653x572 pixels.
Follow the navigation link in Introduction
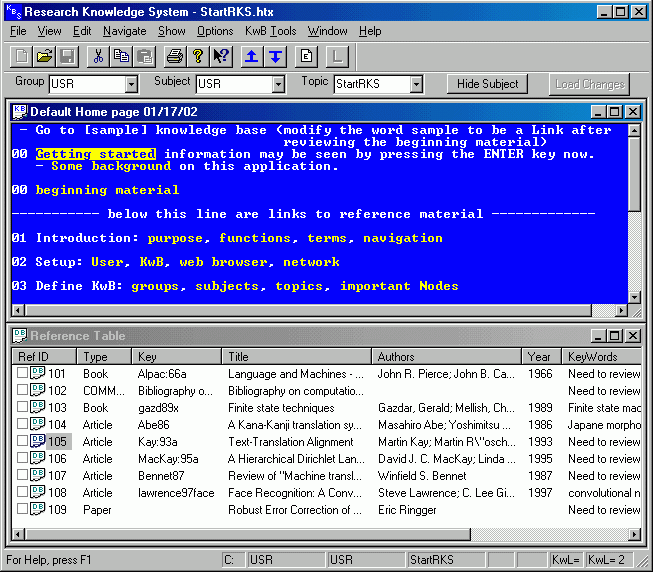[403, 239]
